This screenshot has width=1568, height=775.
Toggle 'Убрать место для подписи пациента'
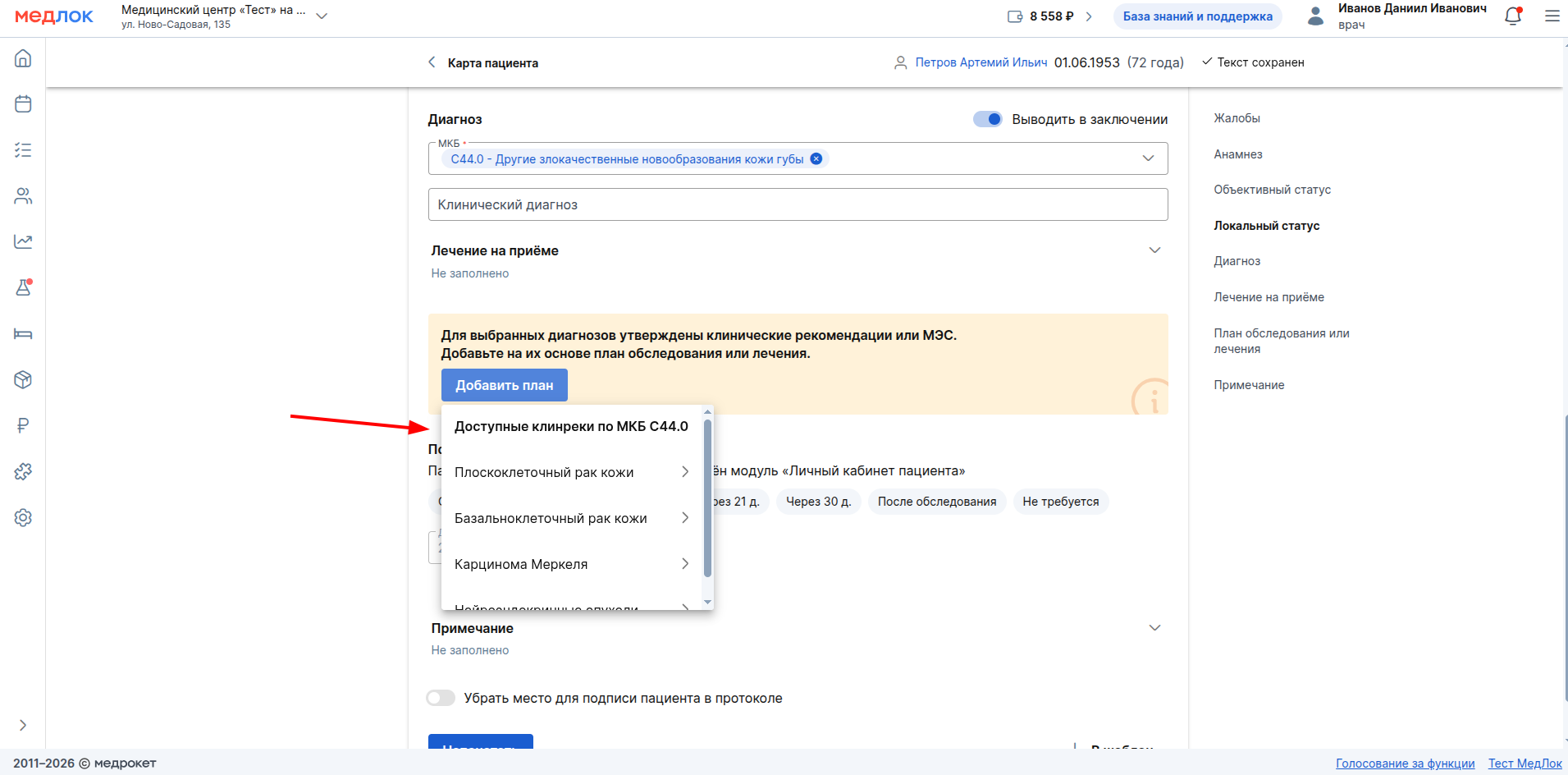tap(441, 698)
